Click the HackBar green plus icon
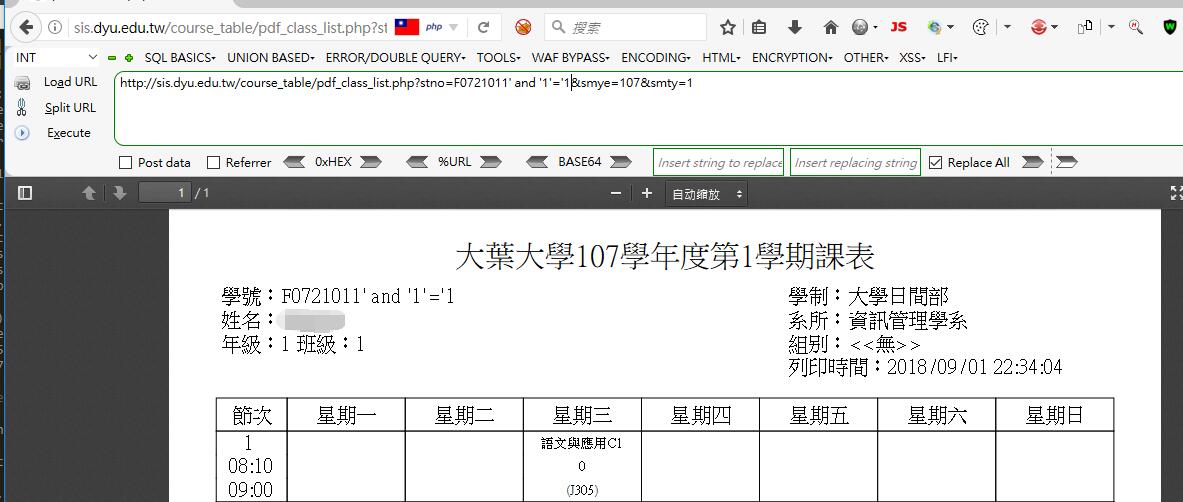Screen dimensions: 1183x502 (x=129, y=57)
